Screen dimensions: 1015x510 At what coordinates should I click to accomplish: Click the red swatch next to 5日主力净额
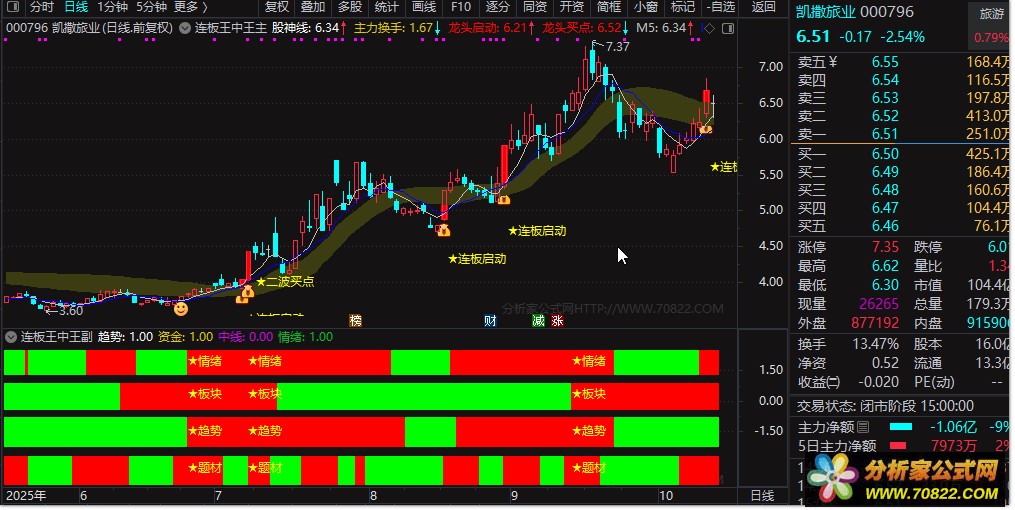click(x=898, y=445)
